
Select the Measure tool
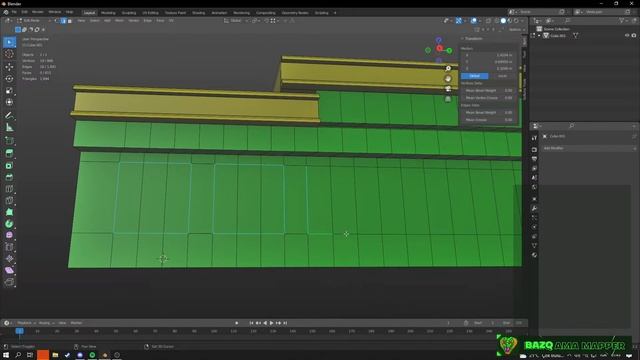click(x=9, y=127)
